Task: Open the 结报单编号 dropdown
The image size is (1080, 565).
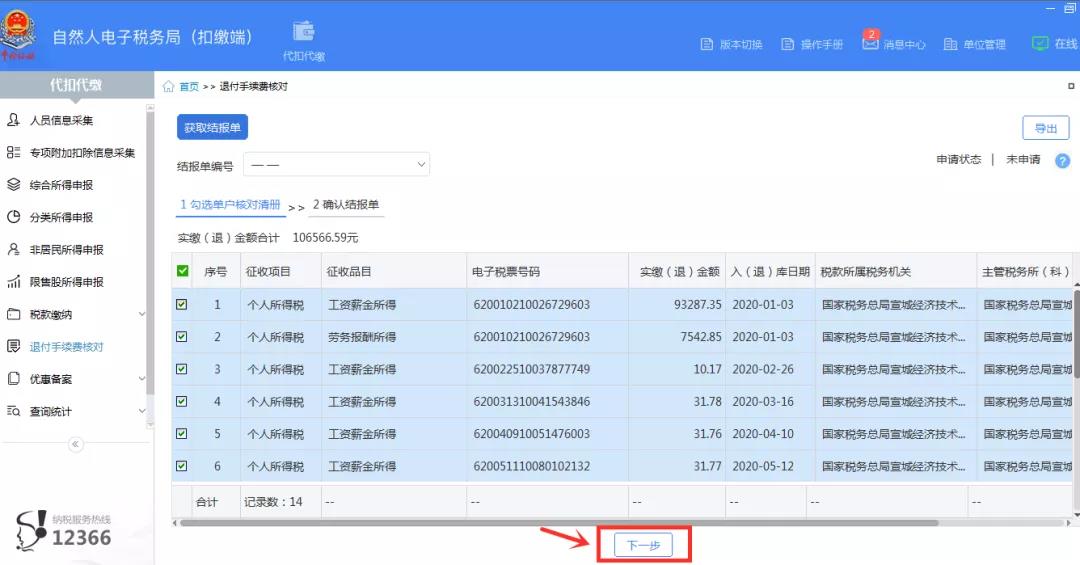Action: pos(337,165)
